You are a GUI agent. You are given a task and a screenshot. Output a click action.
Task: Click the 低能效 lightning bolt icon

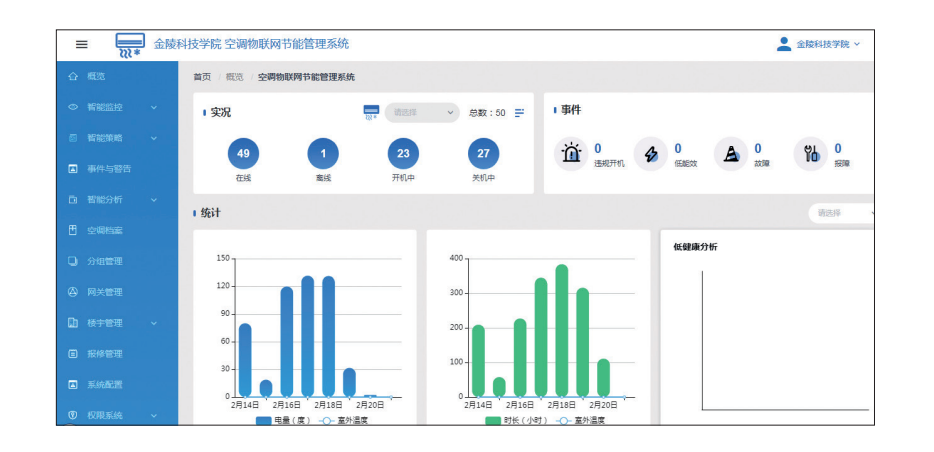[651, 153]
